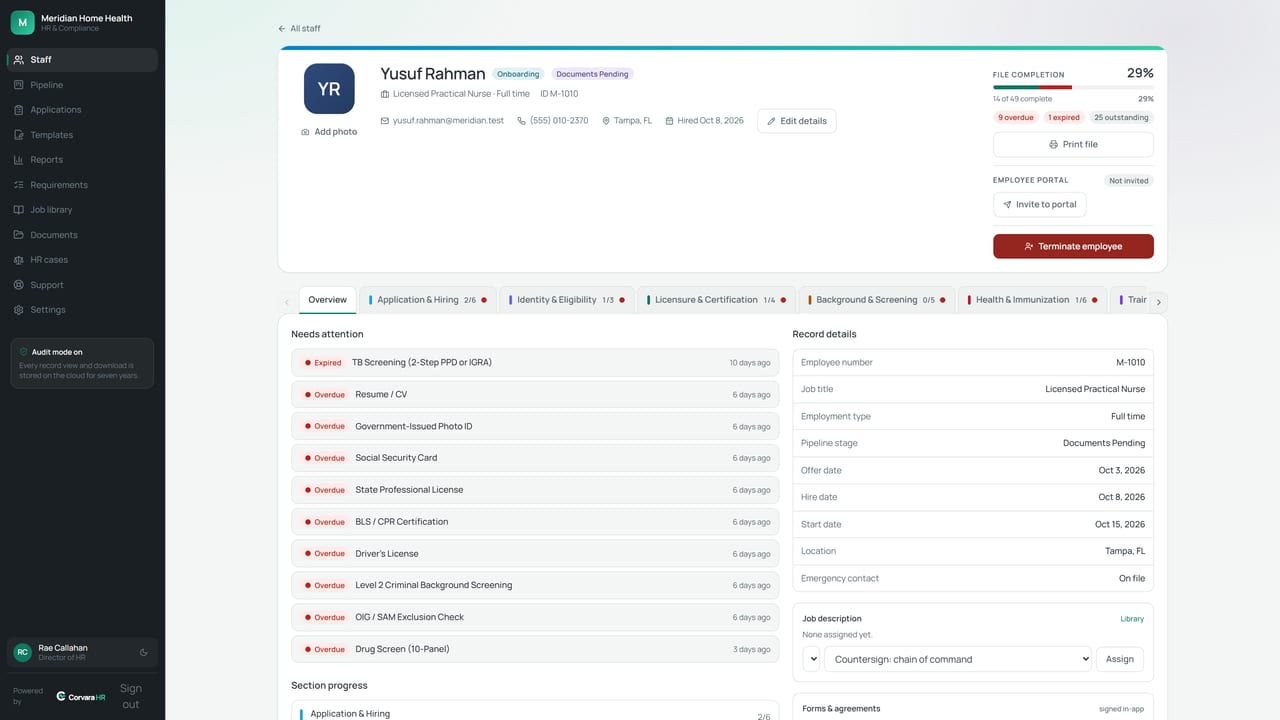Click Sign out in sidebar footer
Screen dimensions: 1280x720
tap(131, 696)
